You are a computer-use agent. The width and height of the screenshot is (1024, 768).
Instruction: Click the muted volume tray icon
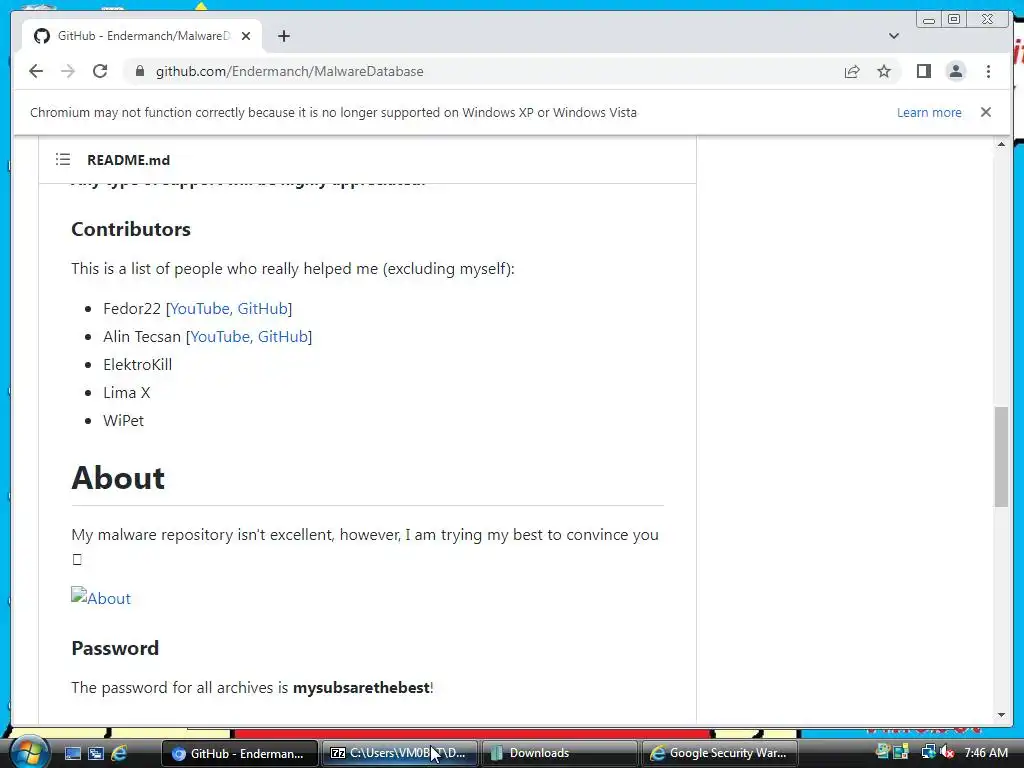948,752
